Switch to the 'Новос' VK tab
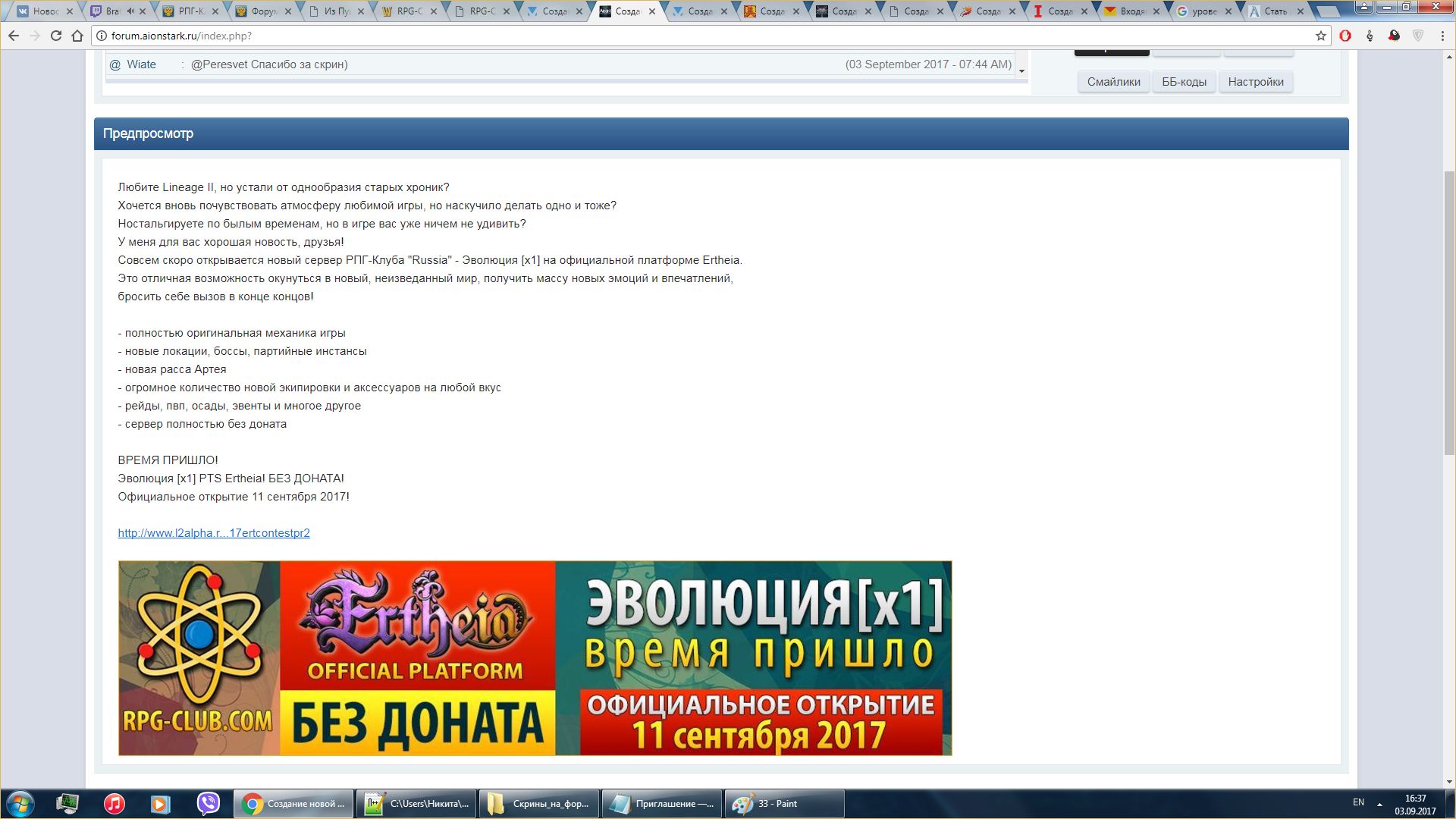Image resolution: width=1456 pixels, height=819 pixels. click(x=44, y=11)
